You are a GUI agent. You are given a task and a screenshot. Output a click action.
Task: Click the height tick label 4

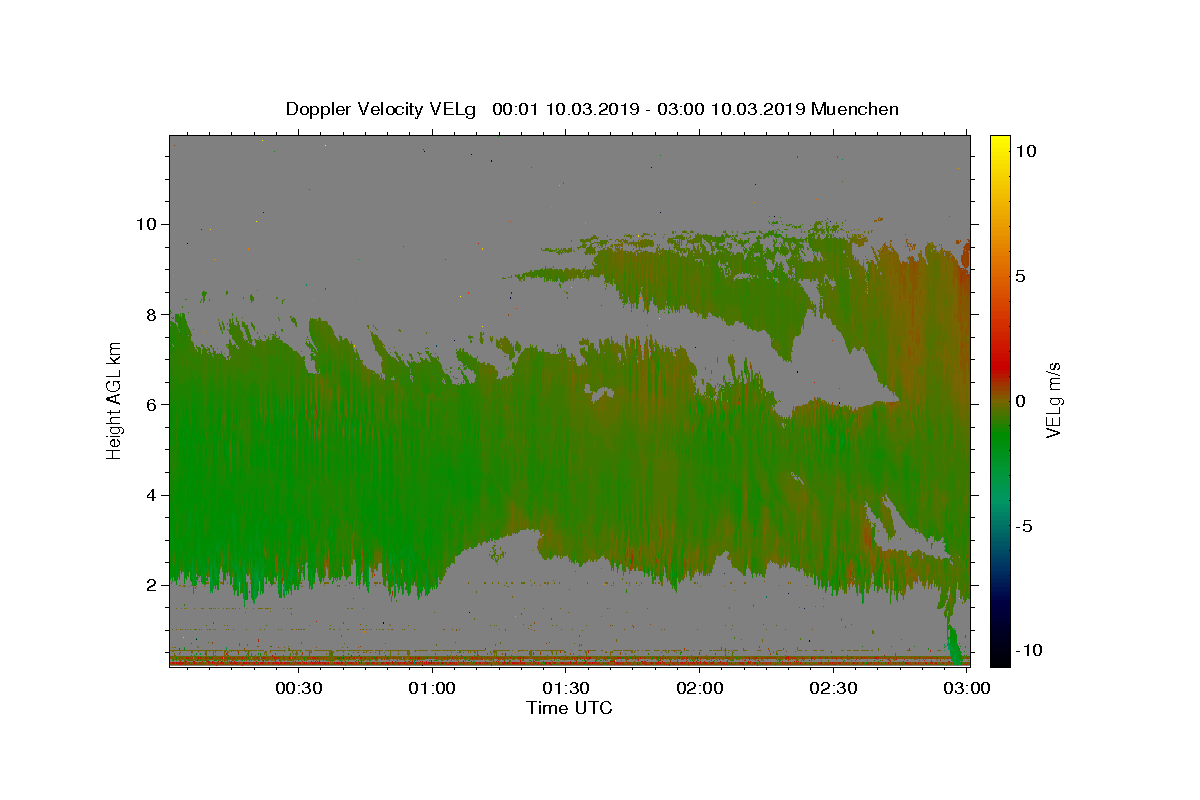click(153, 495)
